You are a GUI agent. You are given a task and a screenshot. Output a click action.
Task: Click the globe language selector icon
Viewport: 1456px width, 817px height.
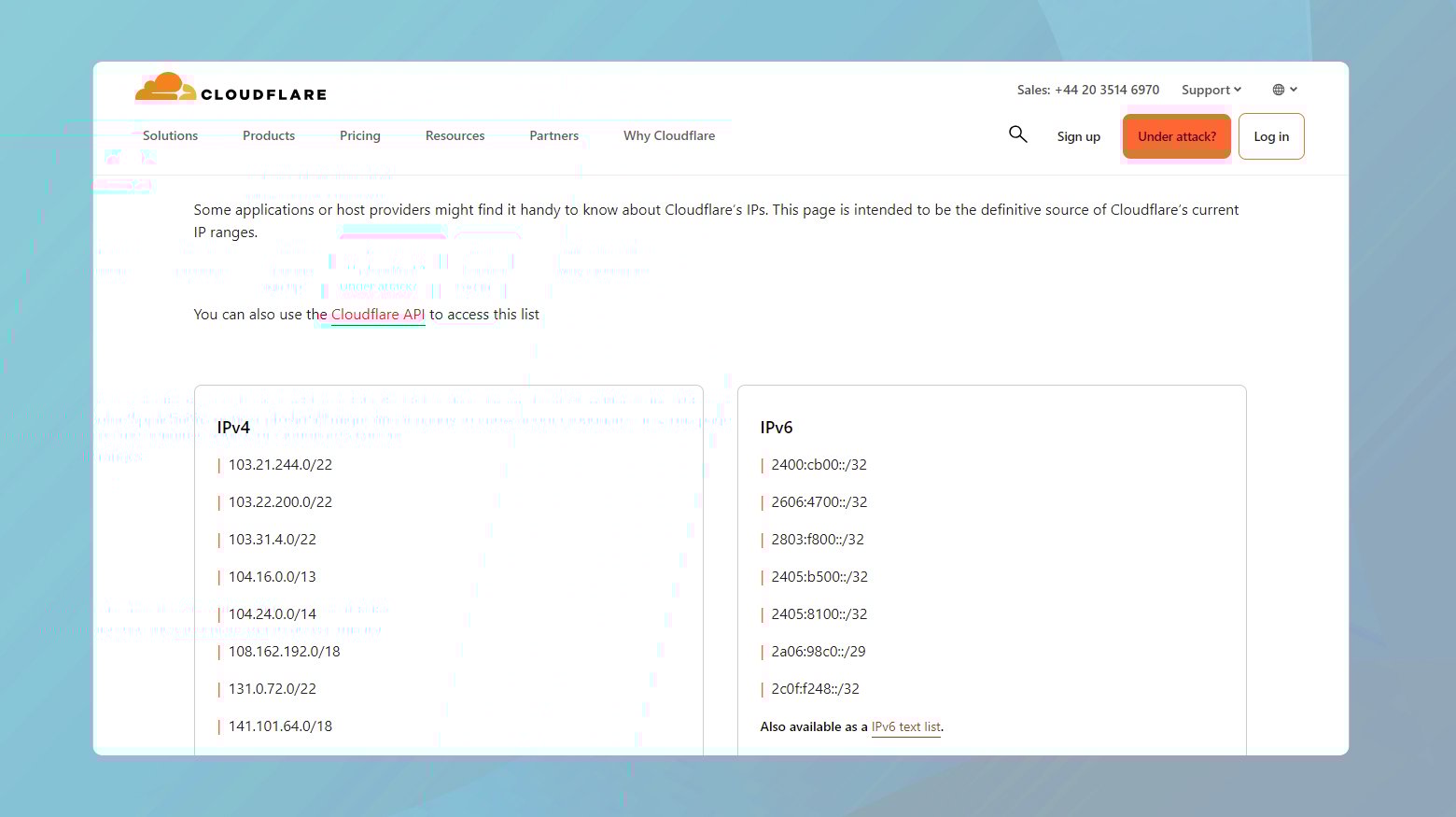click(1279, 89)
